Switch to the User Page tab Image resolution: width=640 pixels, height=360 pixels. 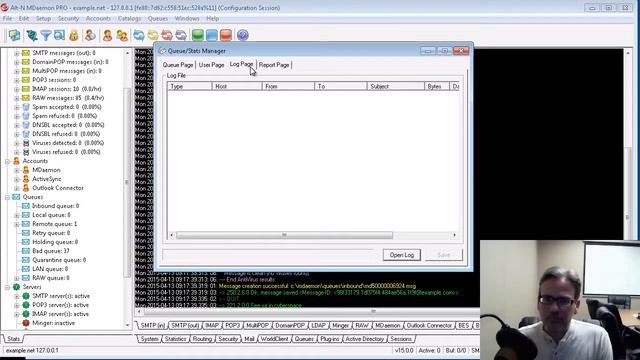[x=211, y=65]
